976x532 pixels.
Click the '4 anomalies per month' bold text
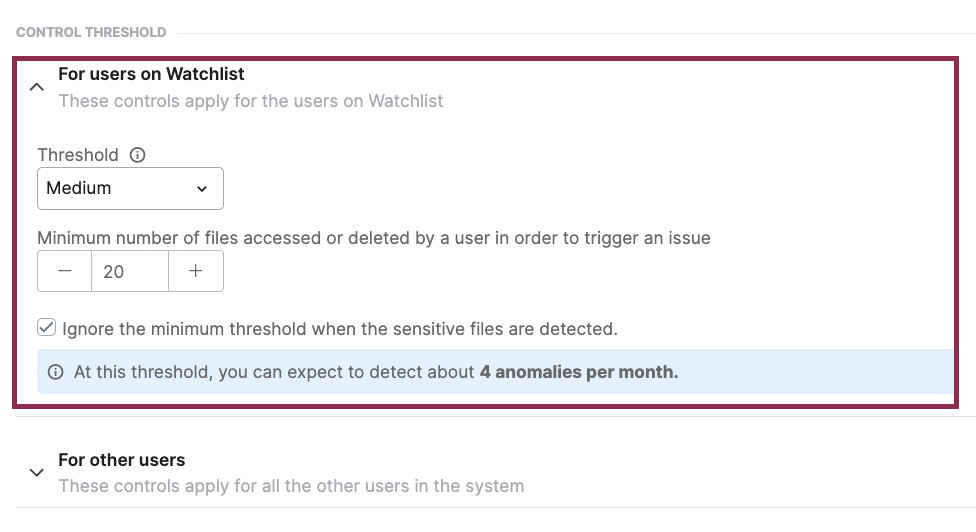point(578,372)
